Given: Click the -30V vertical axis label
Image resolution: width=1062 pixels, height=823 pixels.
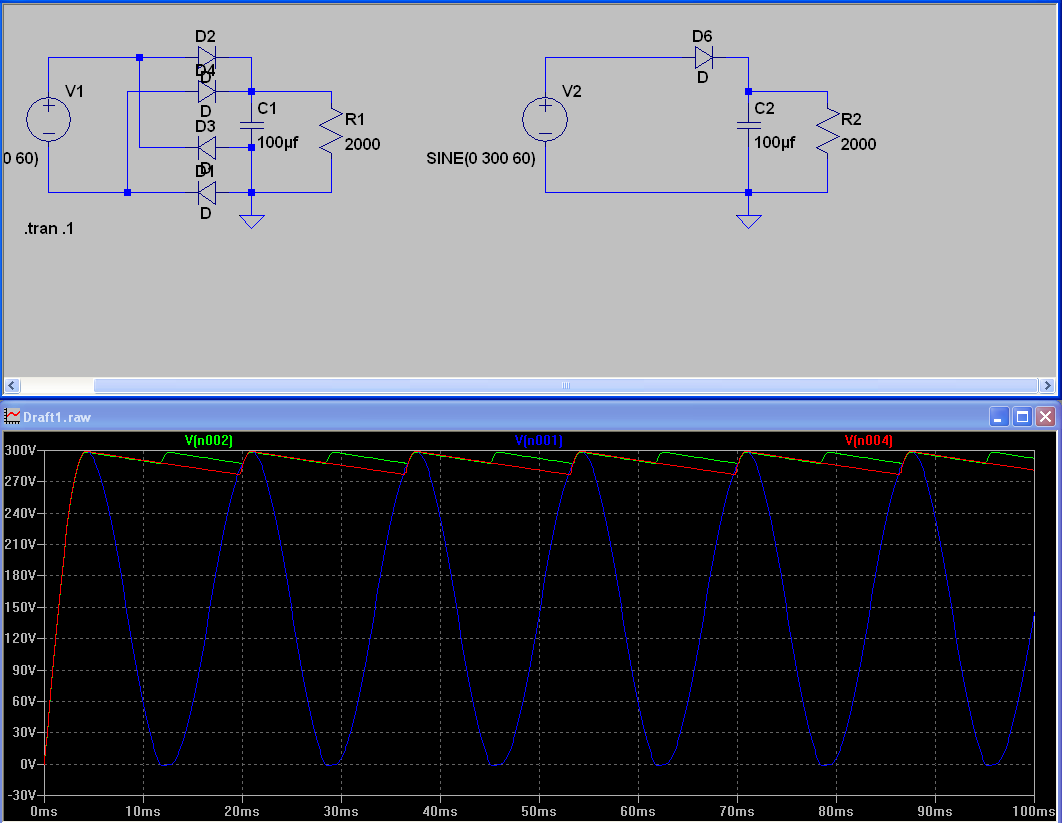Looking at the screenshot, I should [x=20, y=795].
